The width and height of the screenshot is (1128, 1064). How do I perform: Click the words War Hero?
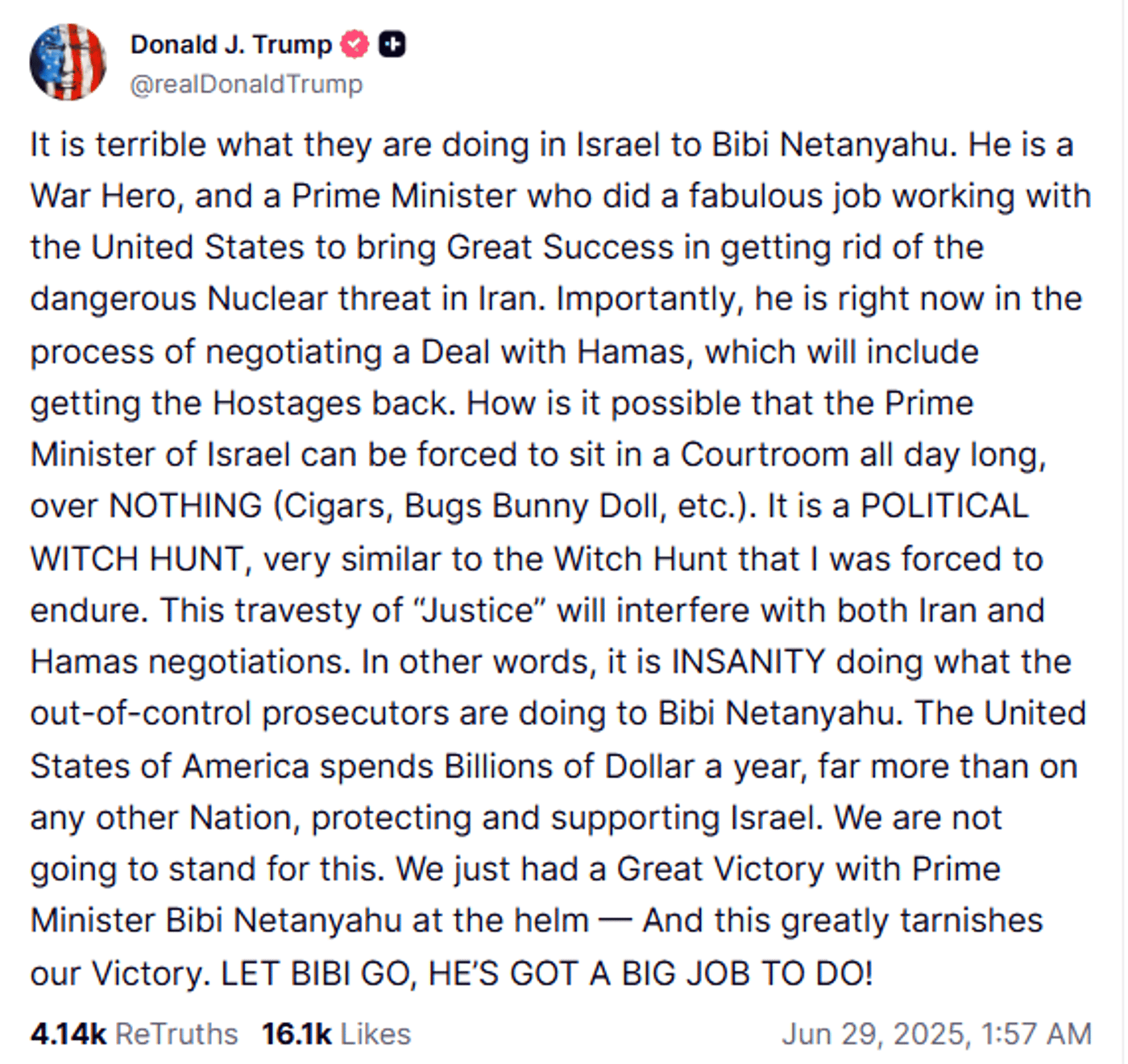[x=105, y=196]
